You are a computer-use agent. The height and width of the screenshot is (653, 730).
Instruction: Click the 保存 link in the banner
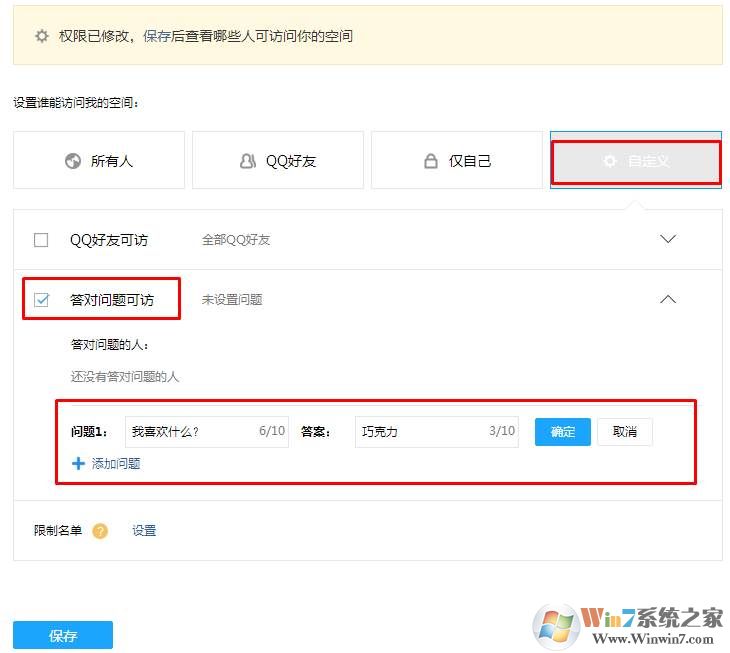pyautogui.click(x=157, y=36)
